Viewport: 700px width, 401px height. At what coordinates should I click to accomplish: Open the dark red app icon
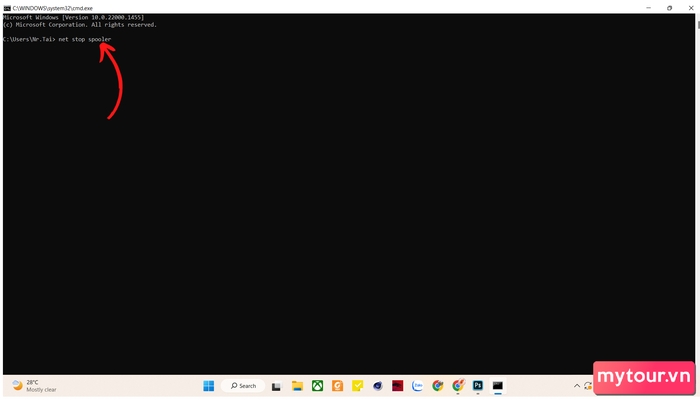click(397, 386)
